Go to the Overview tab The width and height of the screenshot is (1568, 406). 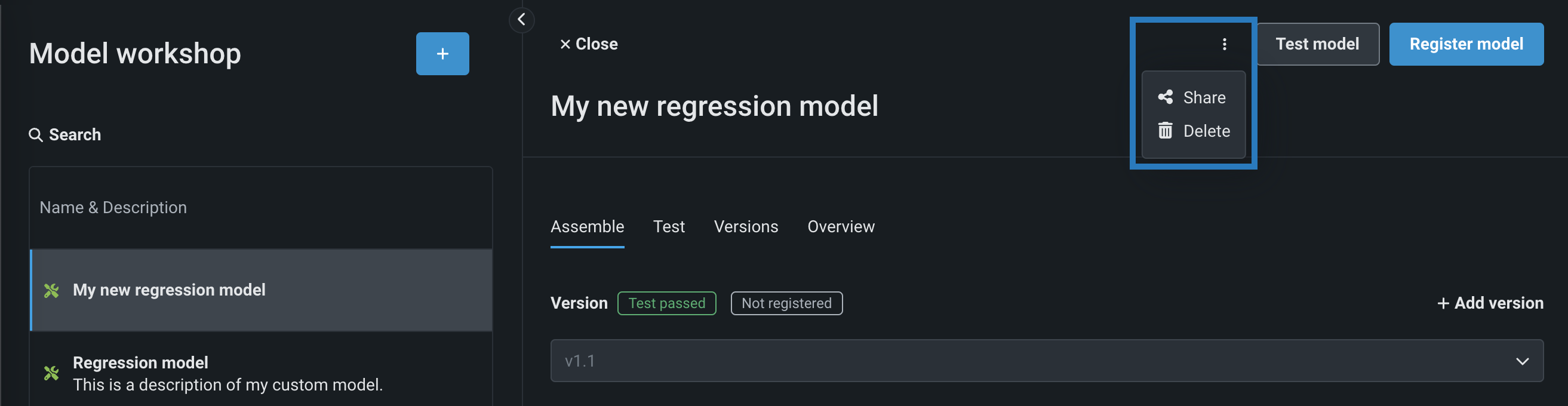[x=841, y=226]
